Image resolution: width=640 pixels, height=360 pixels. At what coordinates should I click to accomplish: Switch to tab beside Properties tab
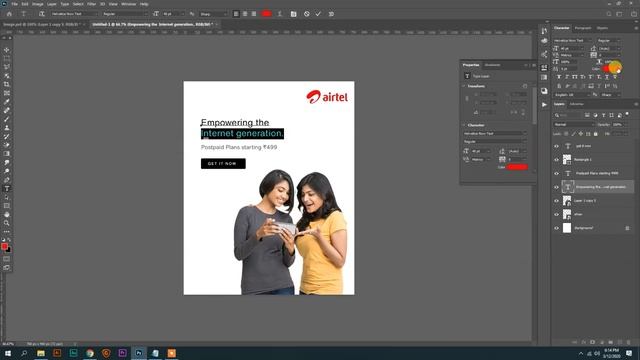click(492, 65)
